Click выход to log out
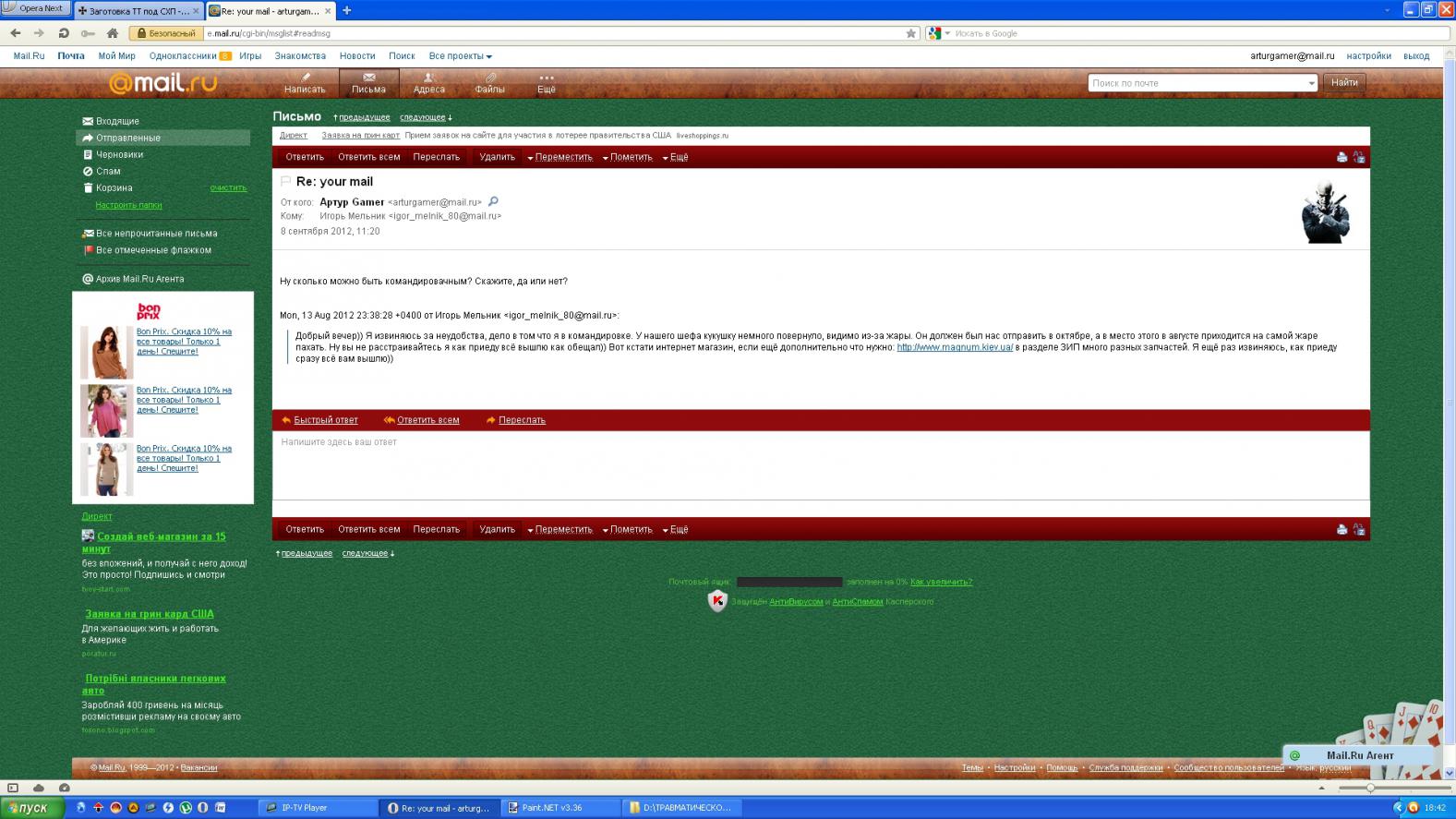This screenshot has height=819, width=1456. point(1415,56)
